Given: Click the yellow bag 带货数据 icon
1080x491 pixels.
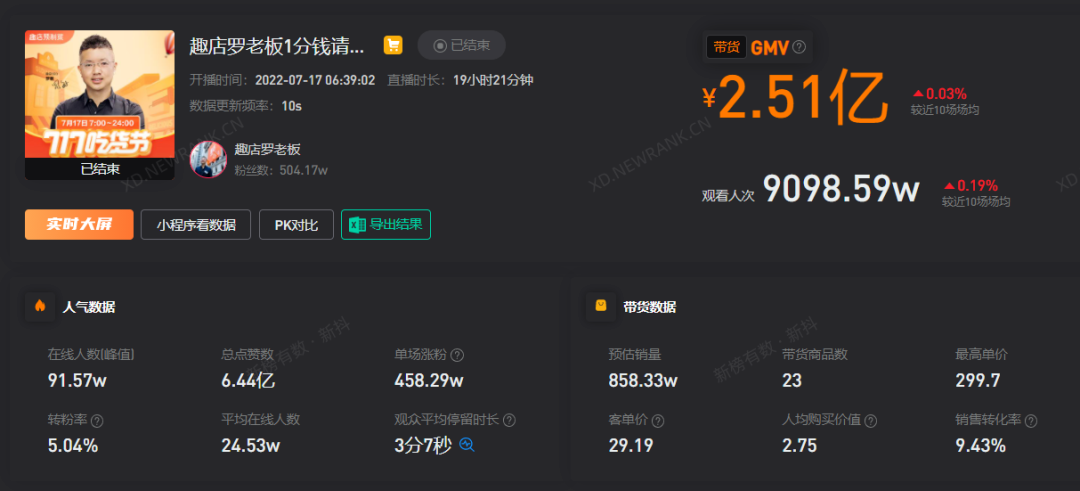Looking at the screenshot, I should 600,306.
